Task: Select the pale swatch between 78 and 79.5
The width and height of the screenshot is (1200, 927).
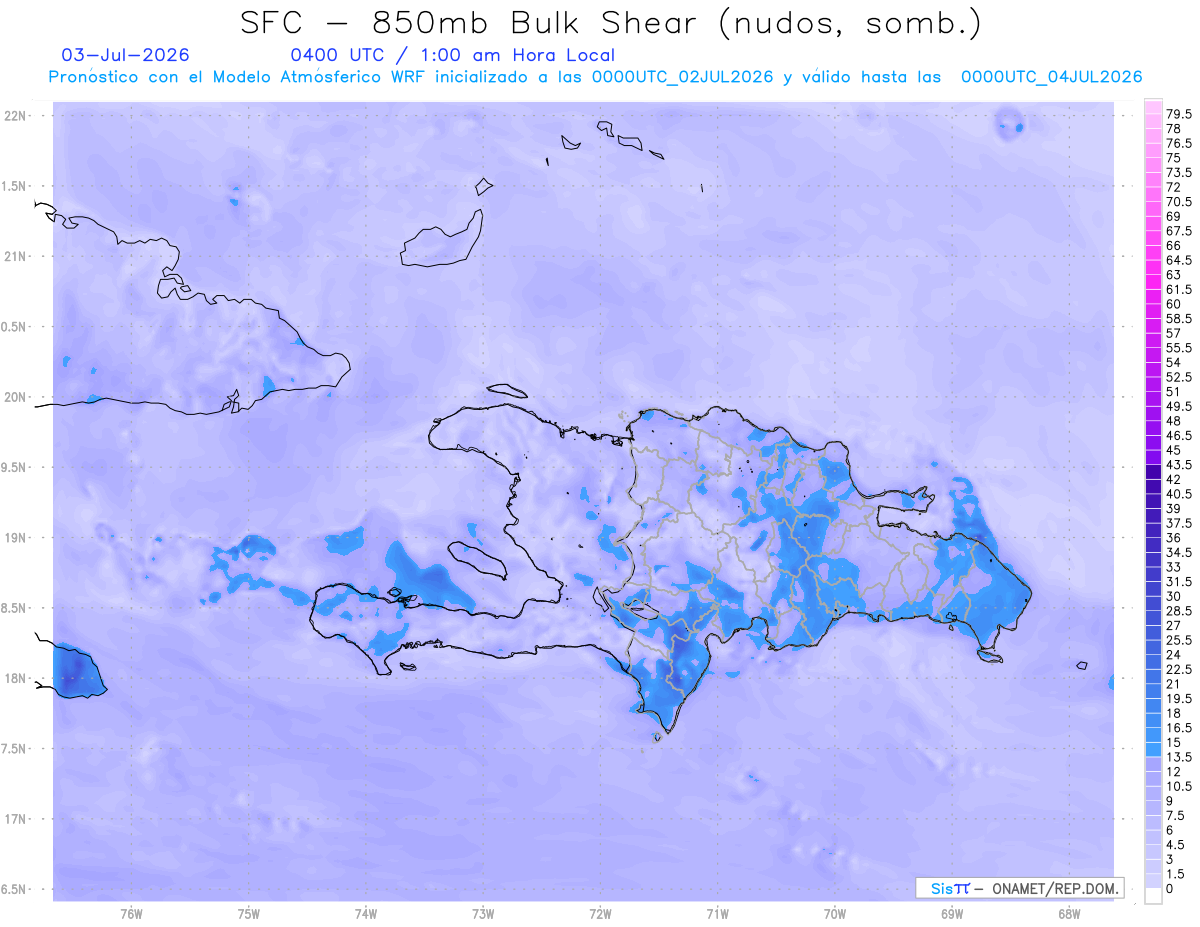Action: tap(1153, 122)
